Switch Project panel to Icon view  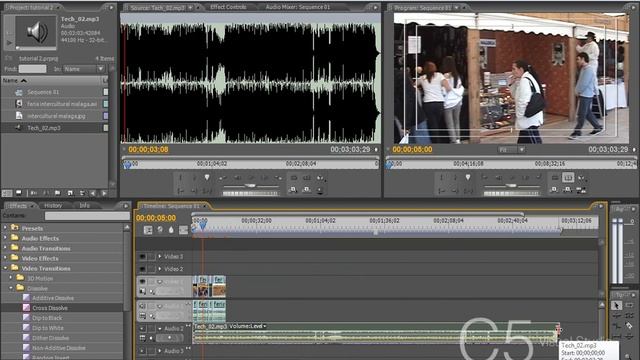[x=19, y=193]
